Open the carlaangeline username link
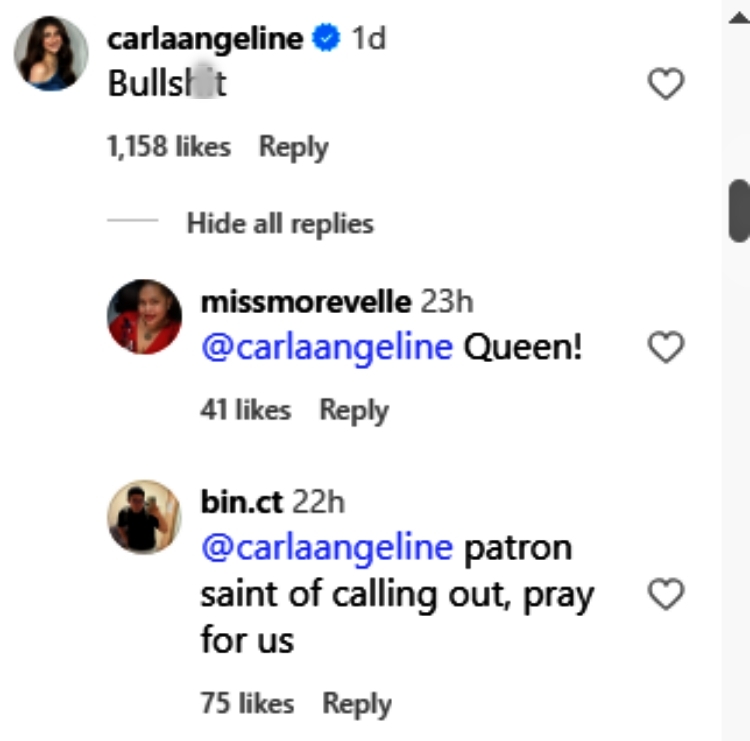This screenshot has width=750, height=741. click(x=204, y=39)
